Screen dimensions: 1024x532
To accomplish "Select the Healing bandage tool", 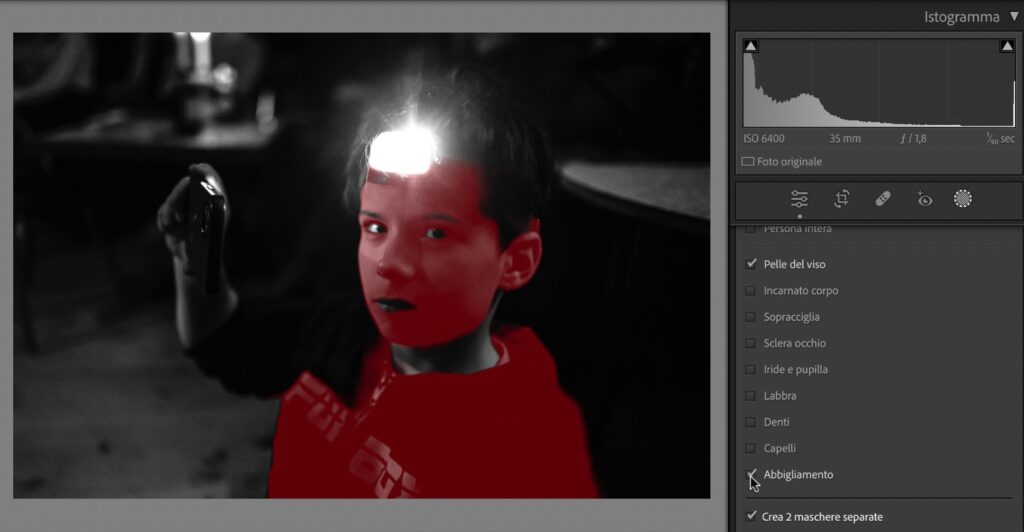I will 882,199.
